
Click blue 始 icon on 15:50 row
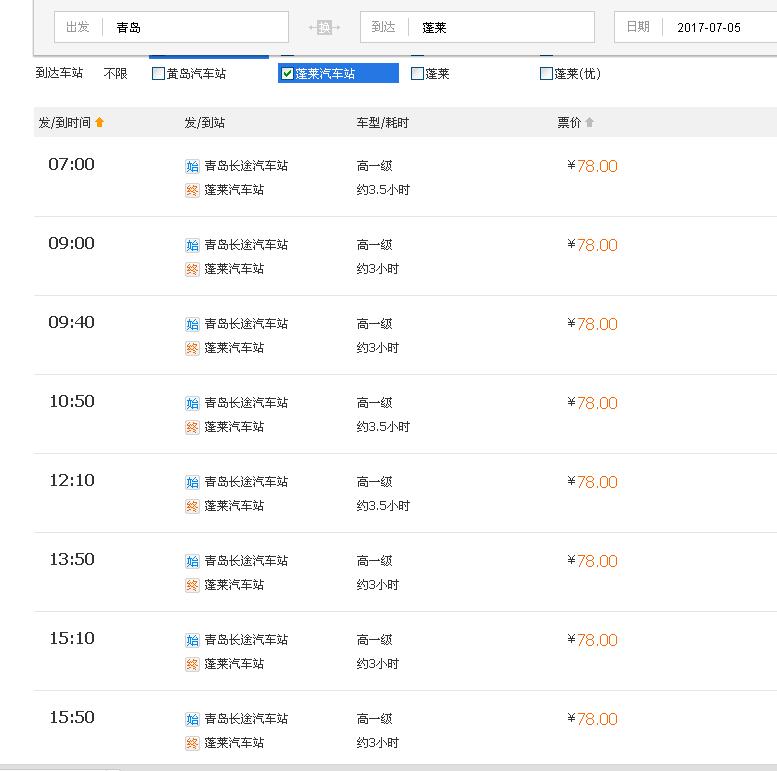pos(192,719)
